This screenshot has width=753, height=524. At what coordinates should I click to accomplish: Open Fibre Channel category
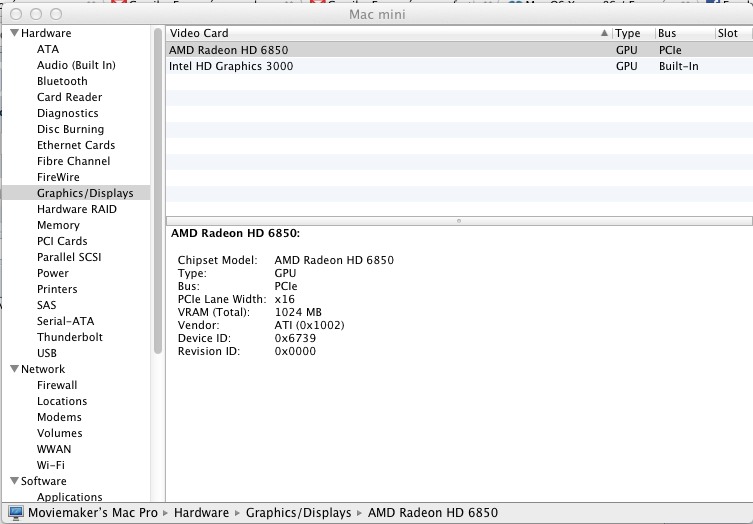73,161
